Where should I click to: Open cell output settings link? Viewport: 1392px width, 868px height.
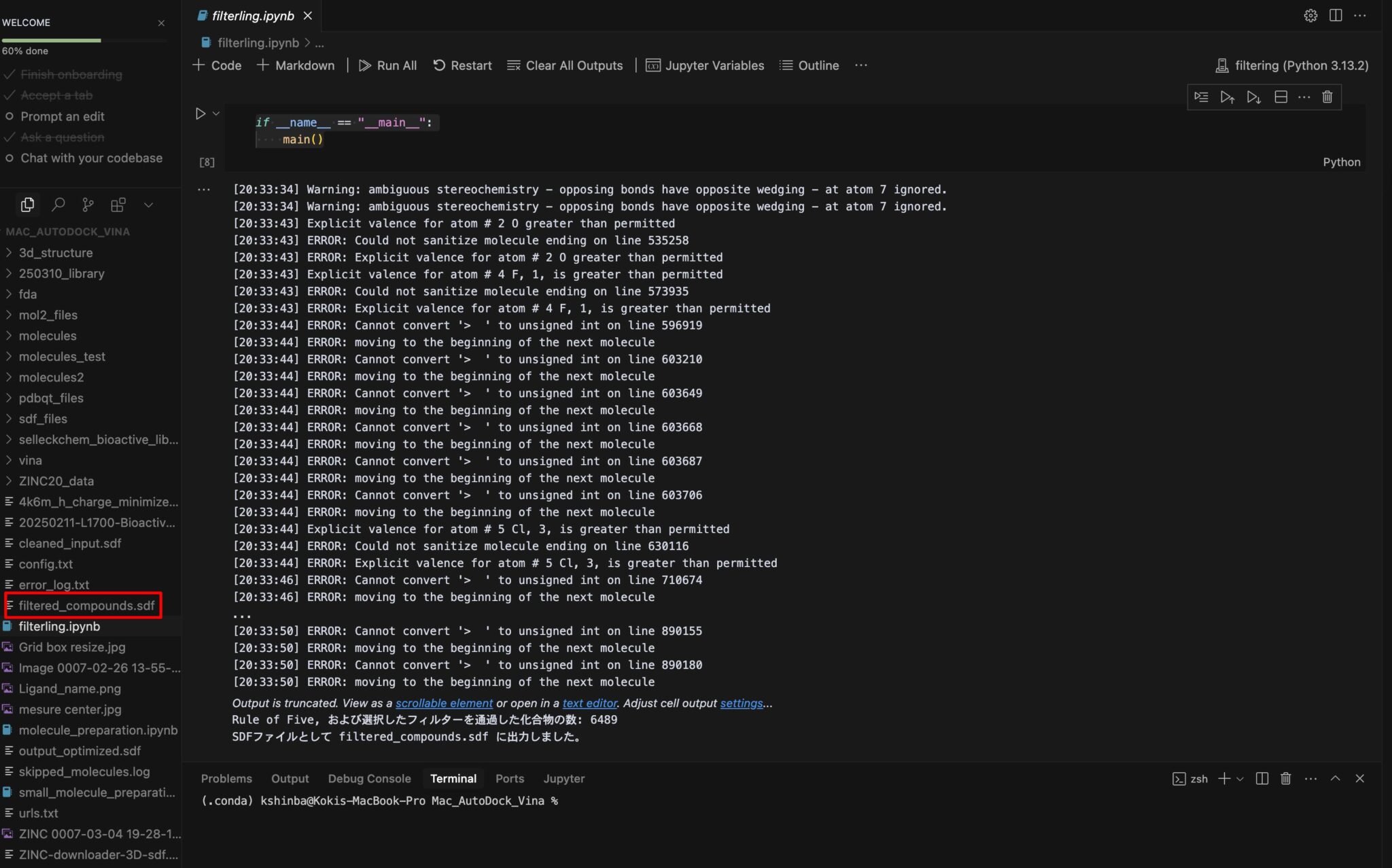point(741,703)
